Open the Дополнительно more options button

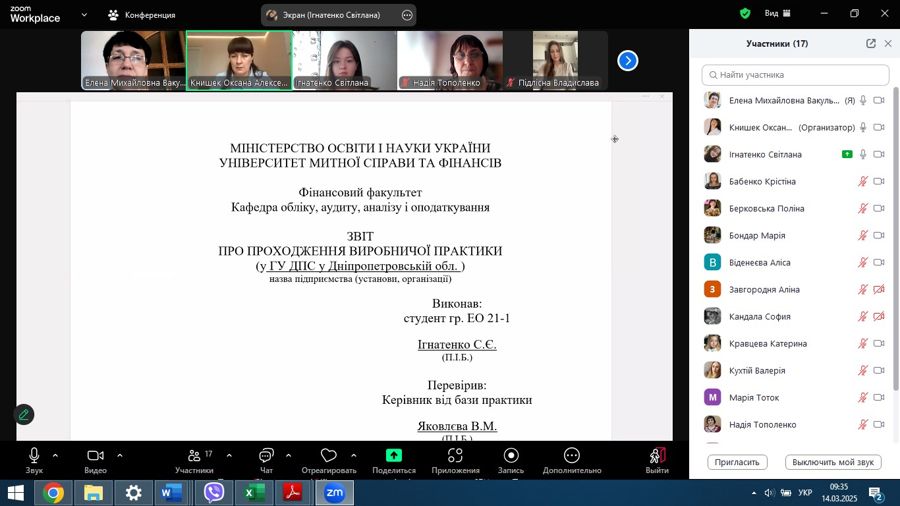pyautogui.click(x=572, y=461)
